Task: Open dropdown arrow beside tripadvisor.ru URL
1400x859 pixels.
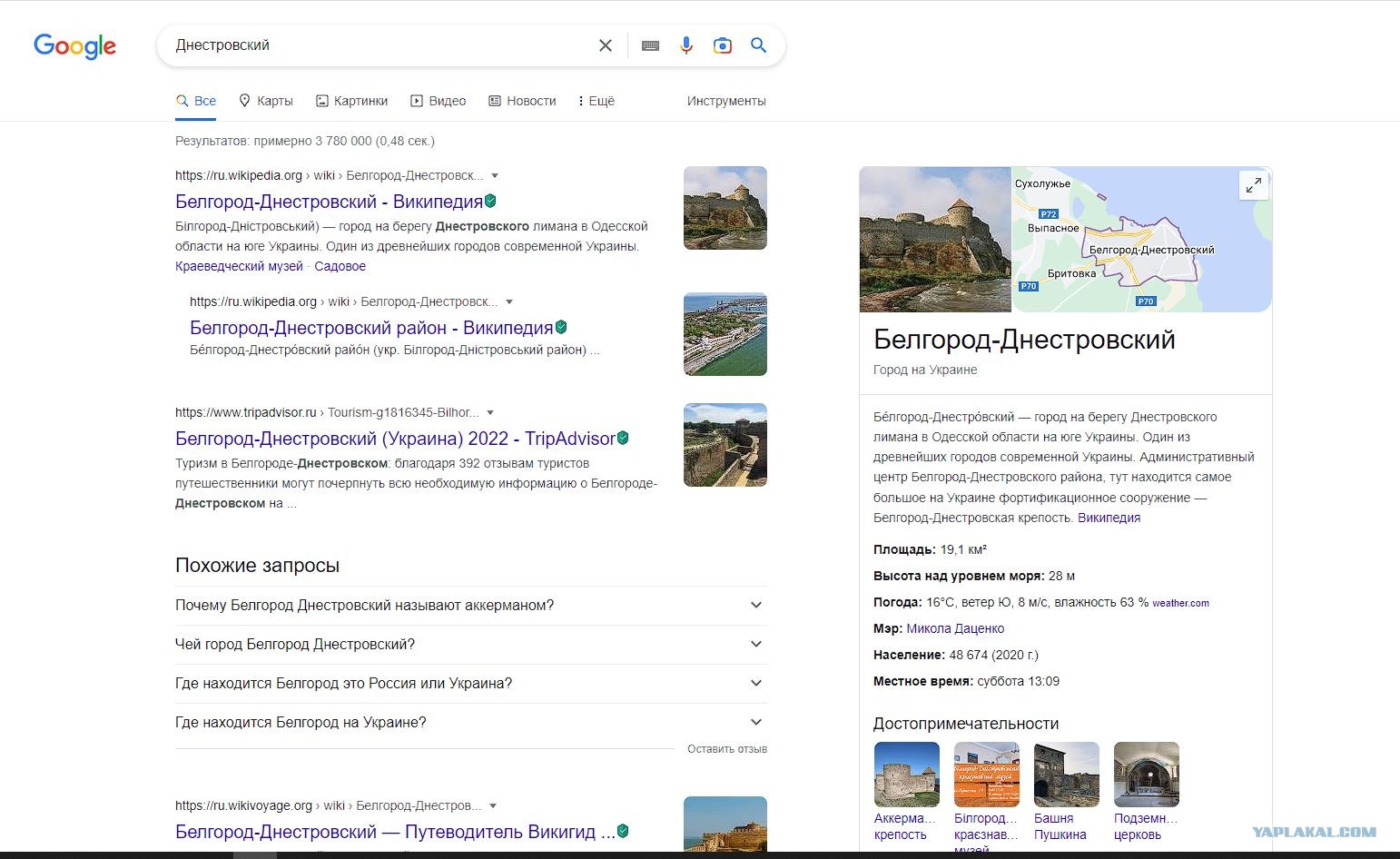Action: pyautogui.click(x=490, y=412)
